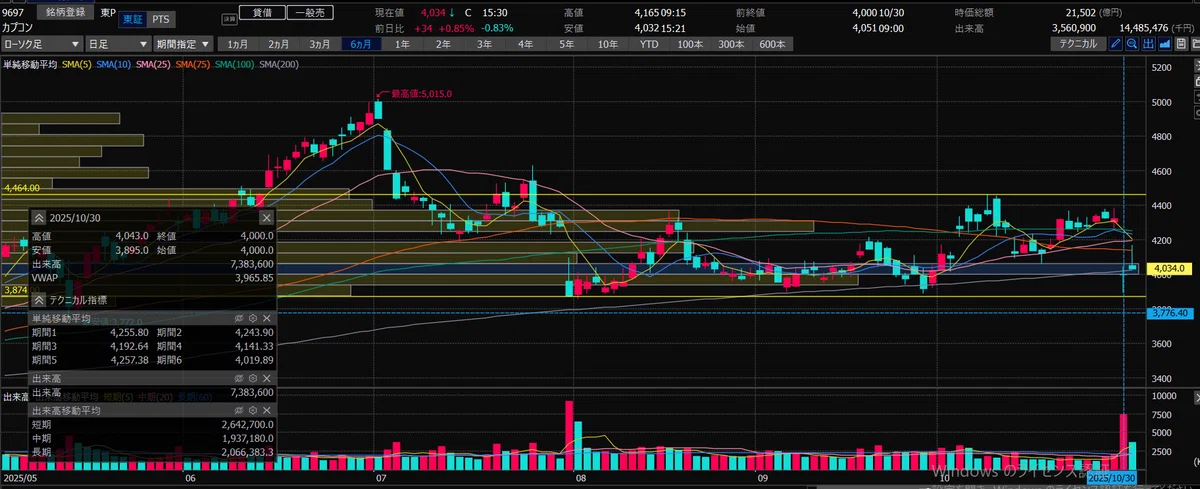Image resolution: width=1200 pixels, height=489 pixels.
Task: Click the 一般売 button
Action: (310, 13)
